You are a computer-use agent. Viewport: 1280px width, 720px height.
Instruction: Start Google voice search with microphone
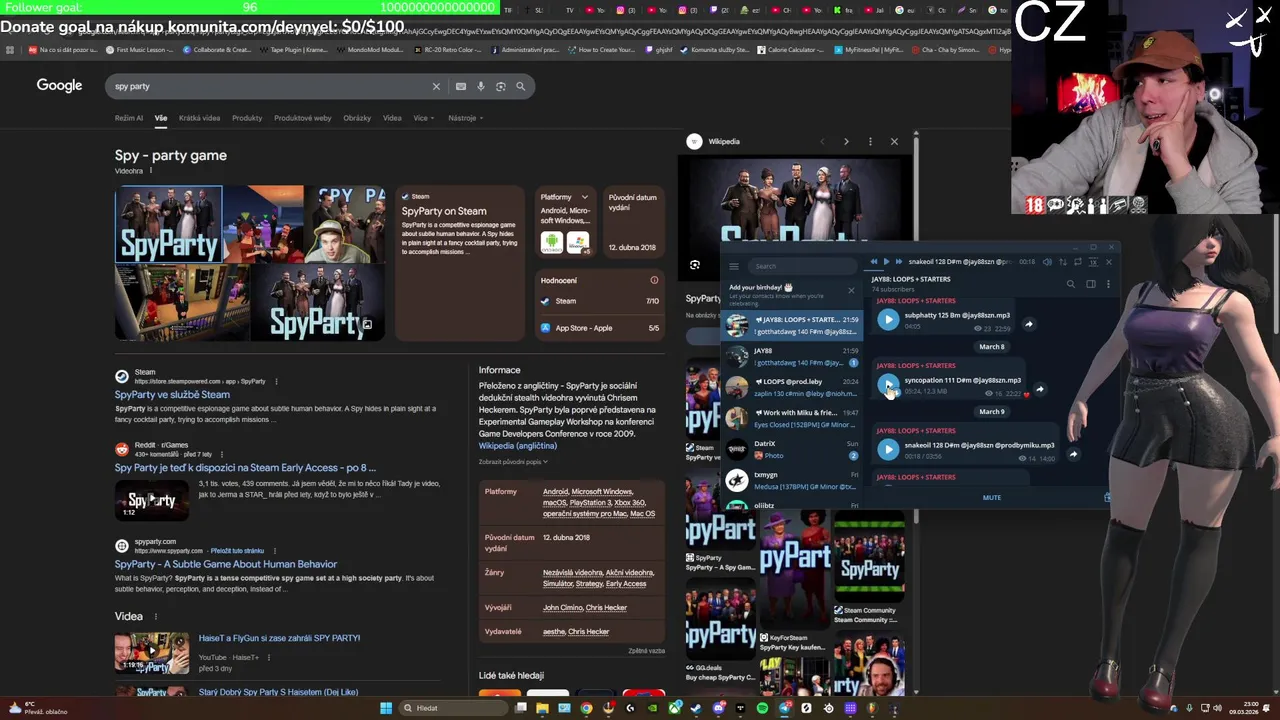(481, 86)
